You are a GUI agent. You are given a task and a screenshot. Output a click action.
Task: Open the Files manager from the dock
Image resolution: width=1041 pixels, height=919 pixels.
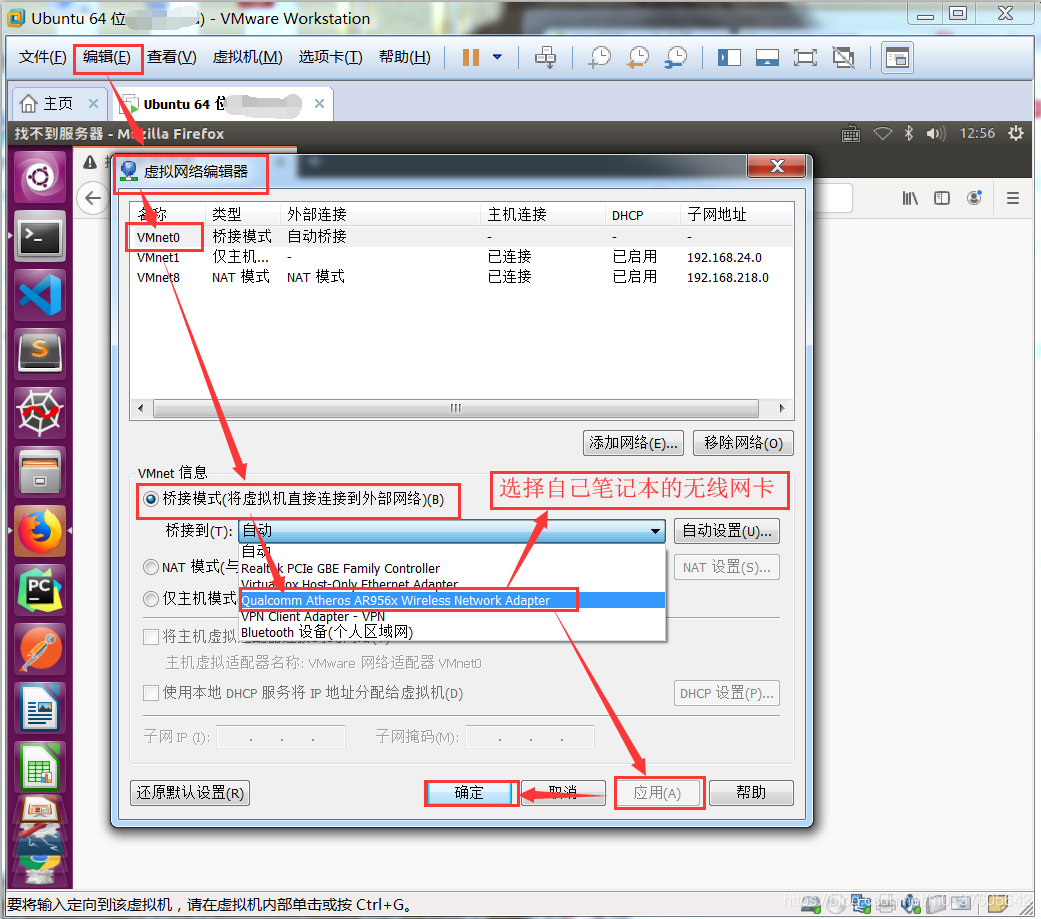coord(40,471)
